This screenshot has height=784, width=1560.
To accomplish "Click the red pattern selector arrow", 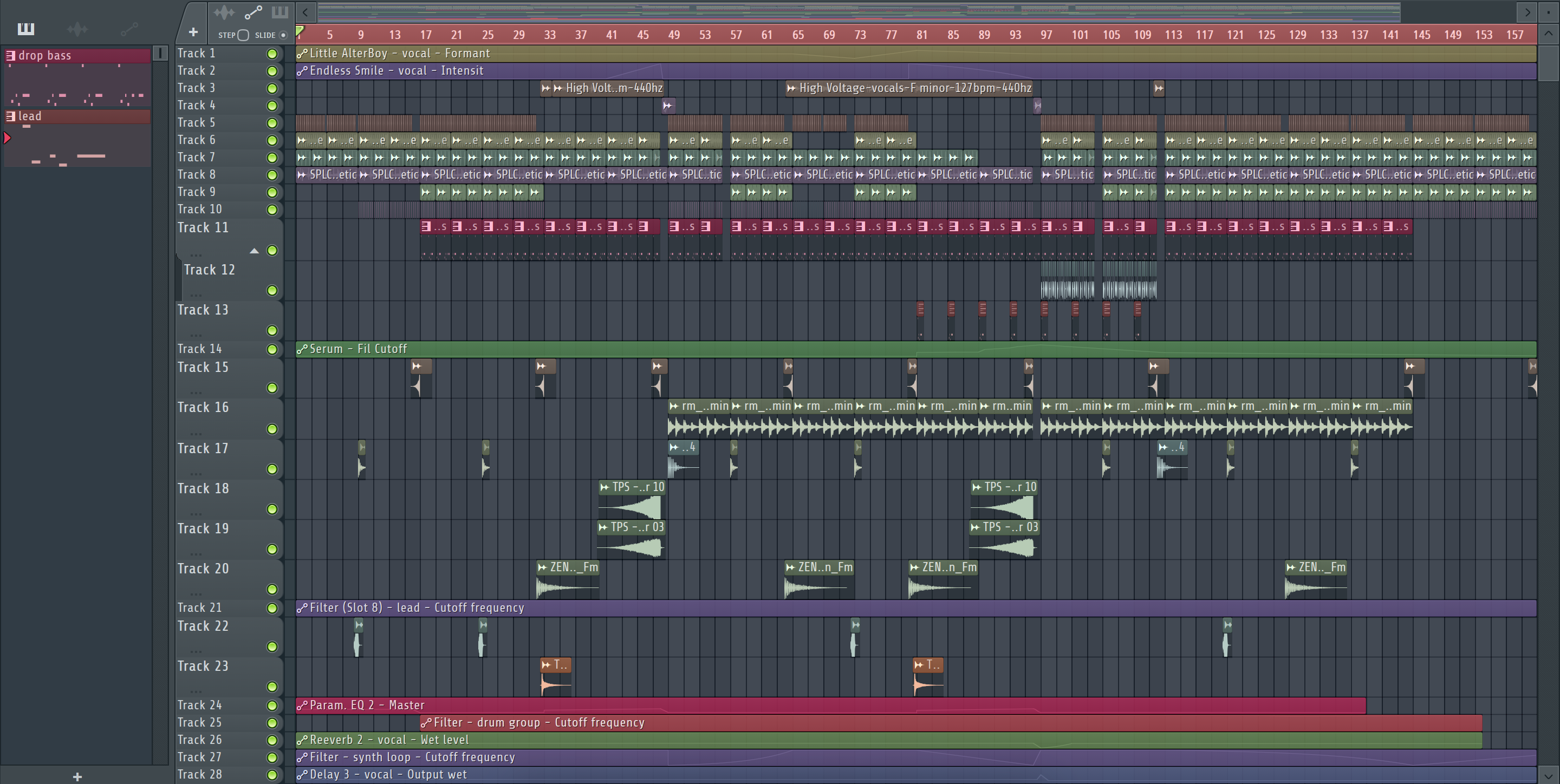I will coord(7,138).
